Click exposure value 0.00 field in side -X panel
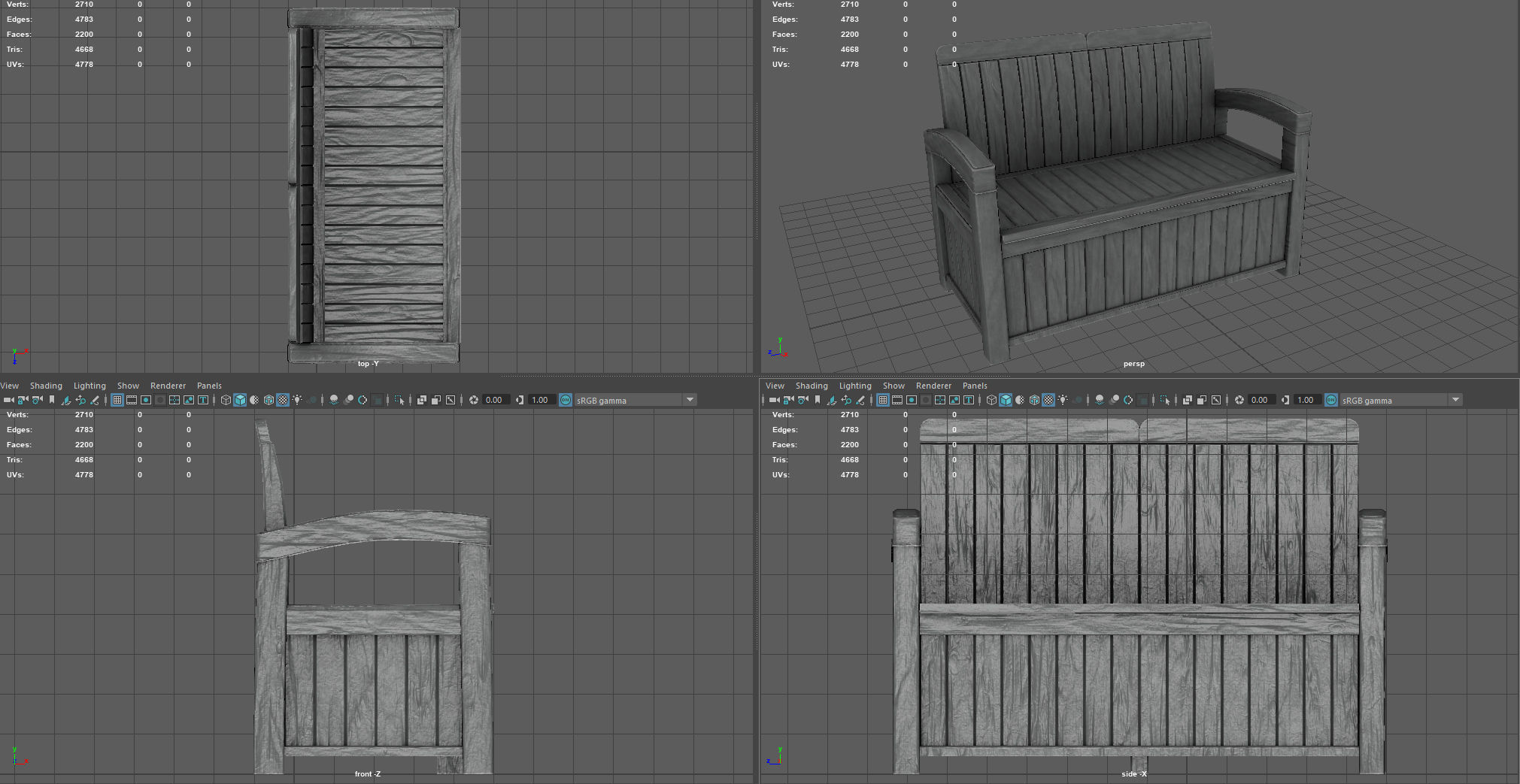Image resolution: width=1520 pixels, height=784 pixels. [1261, 400]
